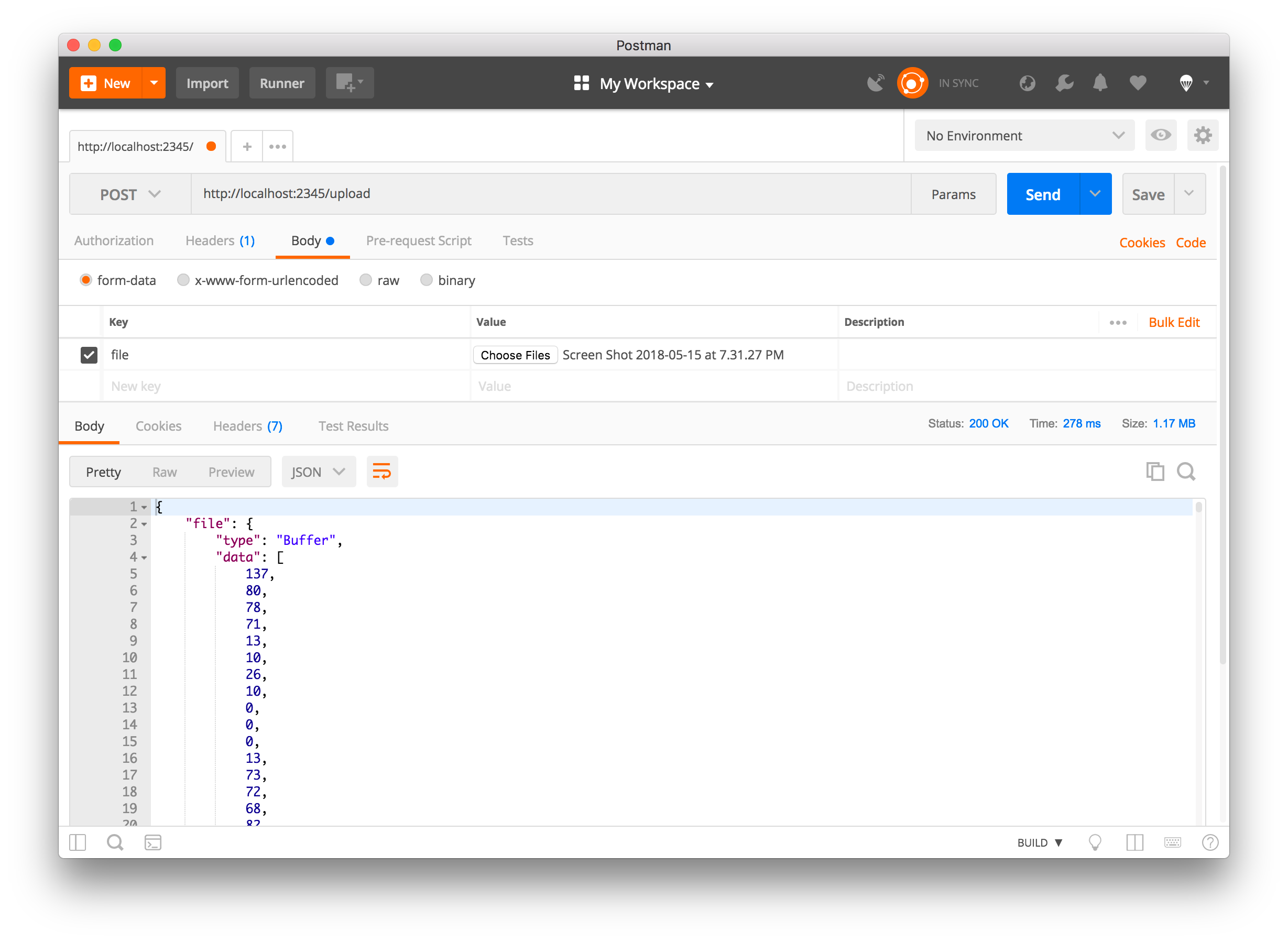Open Postman console icon in status bar
The image size is (1288, 942).
click(x=153, y=842)
